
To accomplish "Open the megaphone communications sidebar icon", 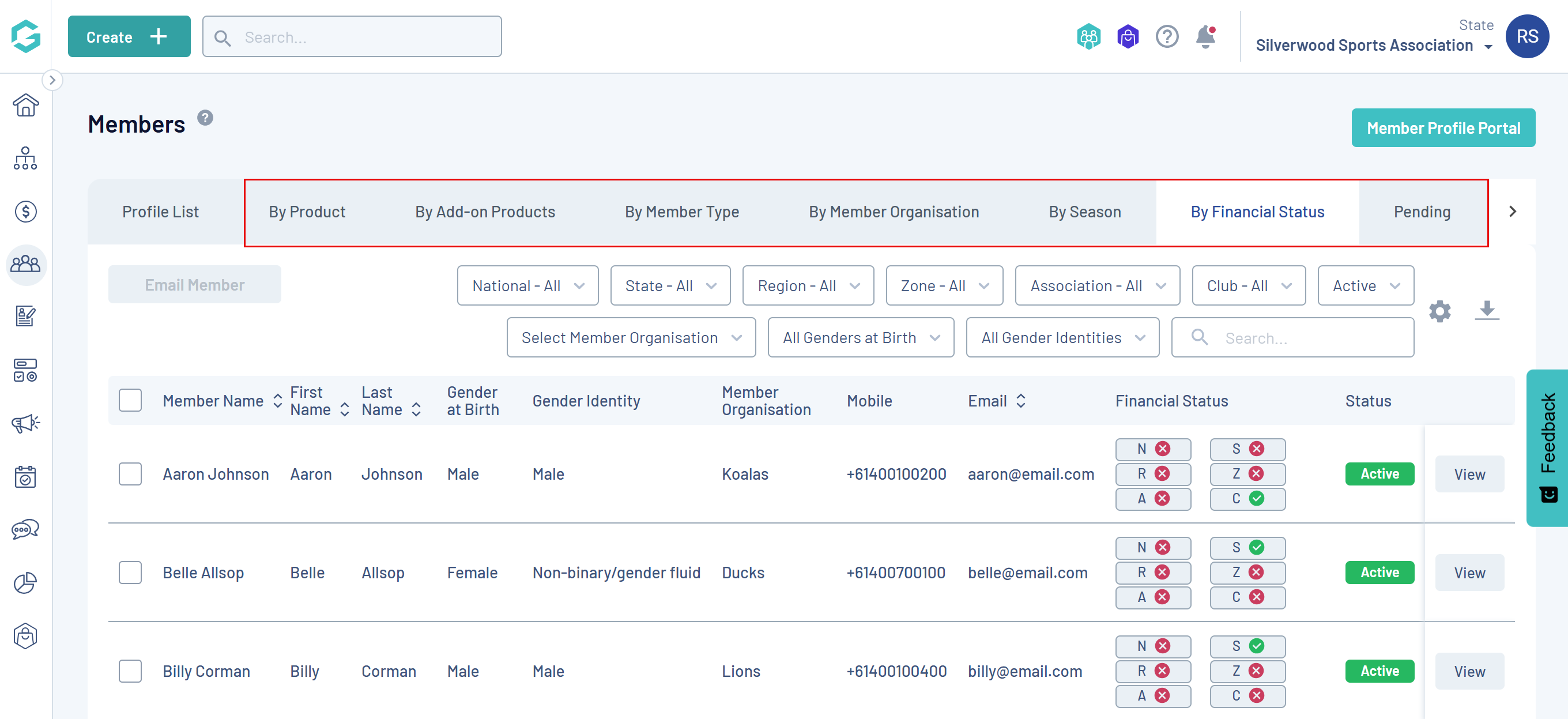I will [25, 423].
